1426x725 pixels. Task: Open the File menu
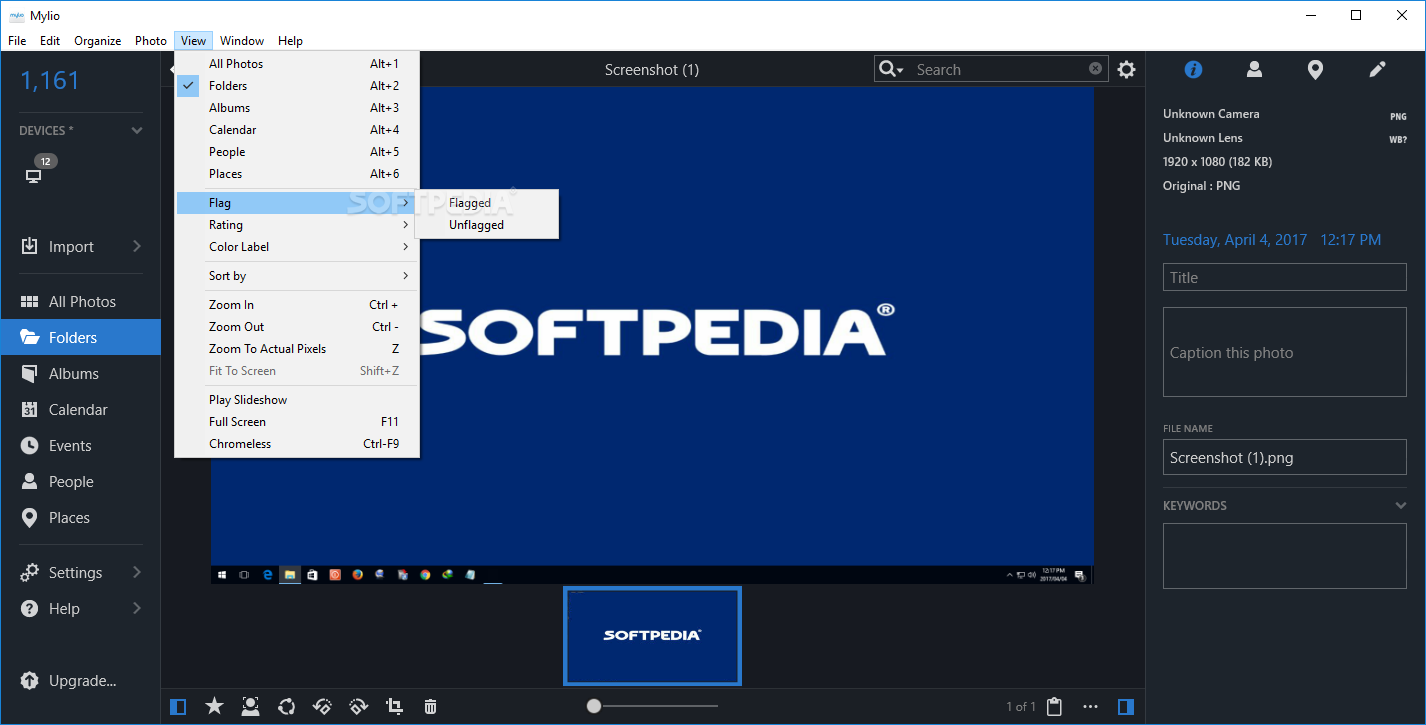pyautogui.click(x=17, y=41)
